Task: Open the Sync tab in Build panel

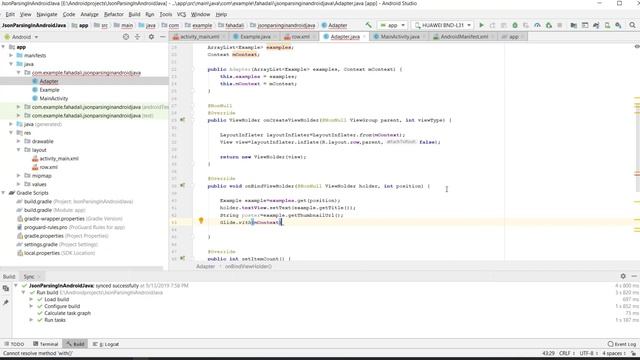Action: pos(30,276)
